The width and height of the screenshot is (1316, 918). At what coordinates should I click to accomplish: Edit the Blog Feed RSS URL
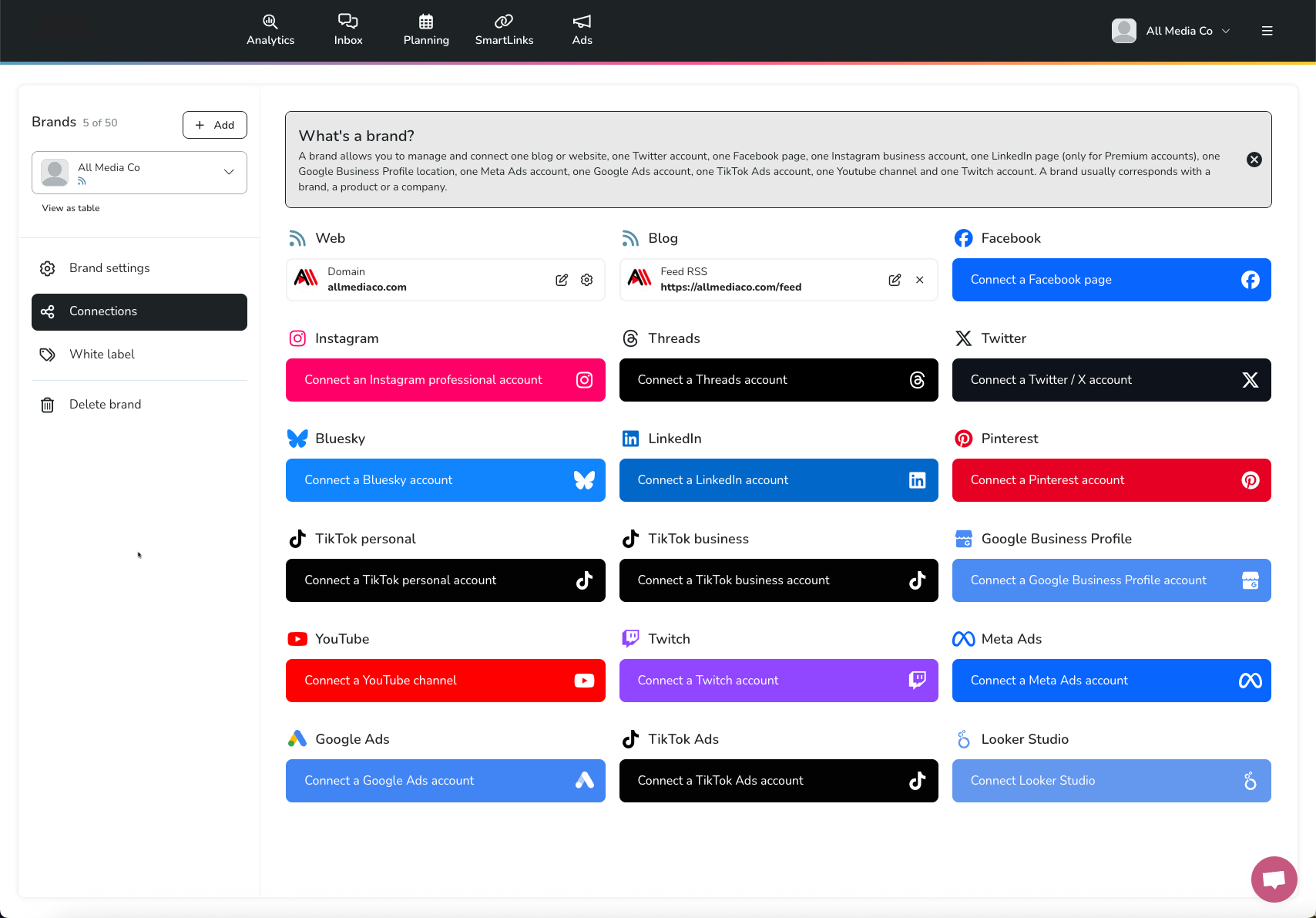[895, 280]
